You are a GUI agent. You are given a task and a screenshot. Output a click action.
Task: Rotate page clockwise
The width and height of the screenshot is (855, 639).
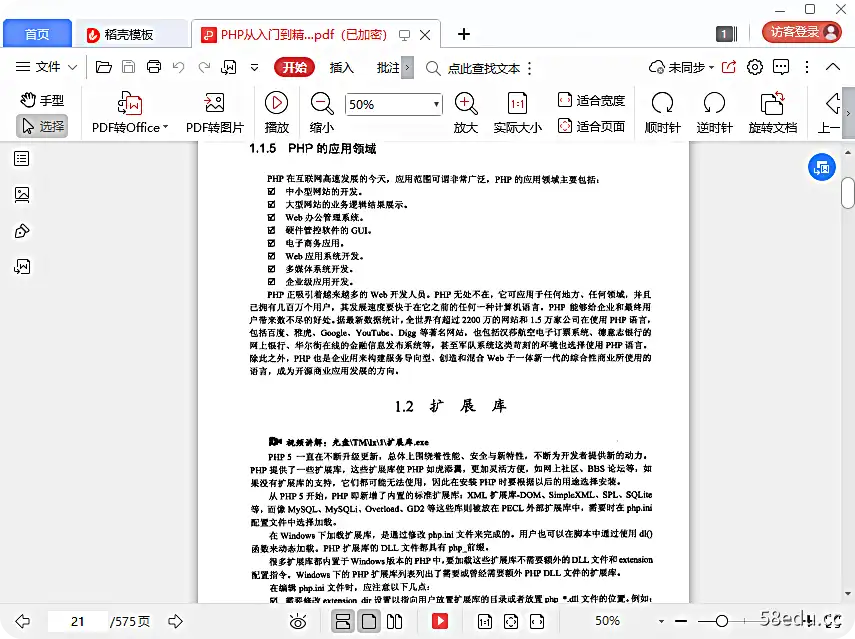click(663, 113)
